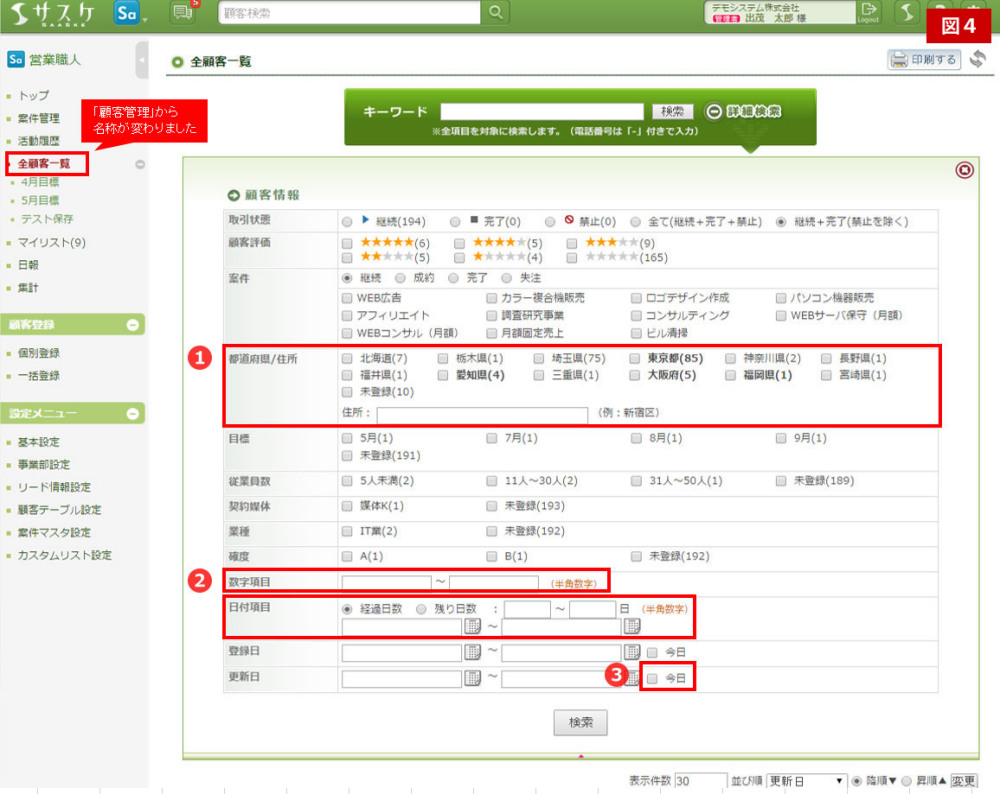
Task: Check the 東京都(85) prefecture checkbox
Action: click(636, 358)
